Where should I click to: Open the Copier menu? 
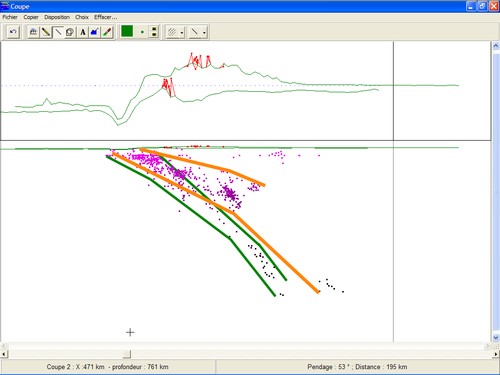[31, 17]
